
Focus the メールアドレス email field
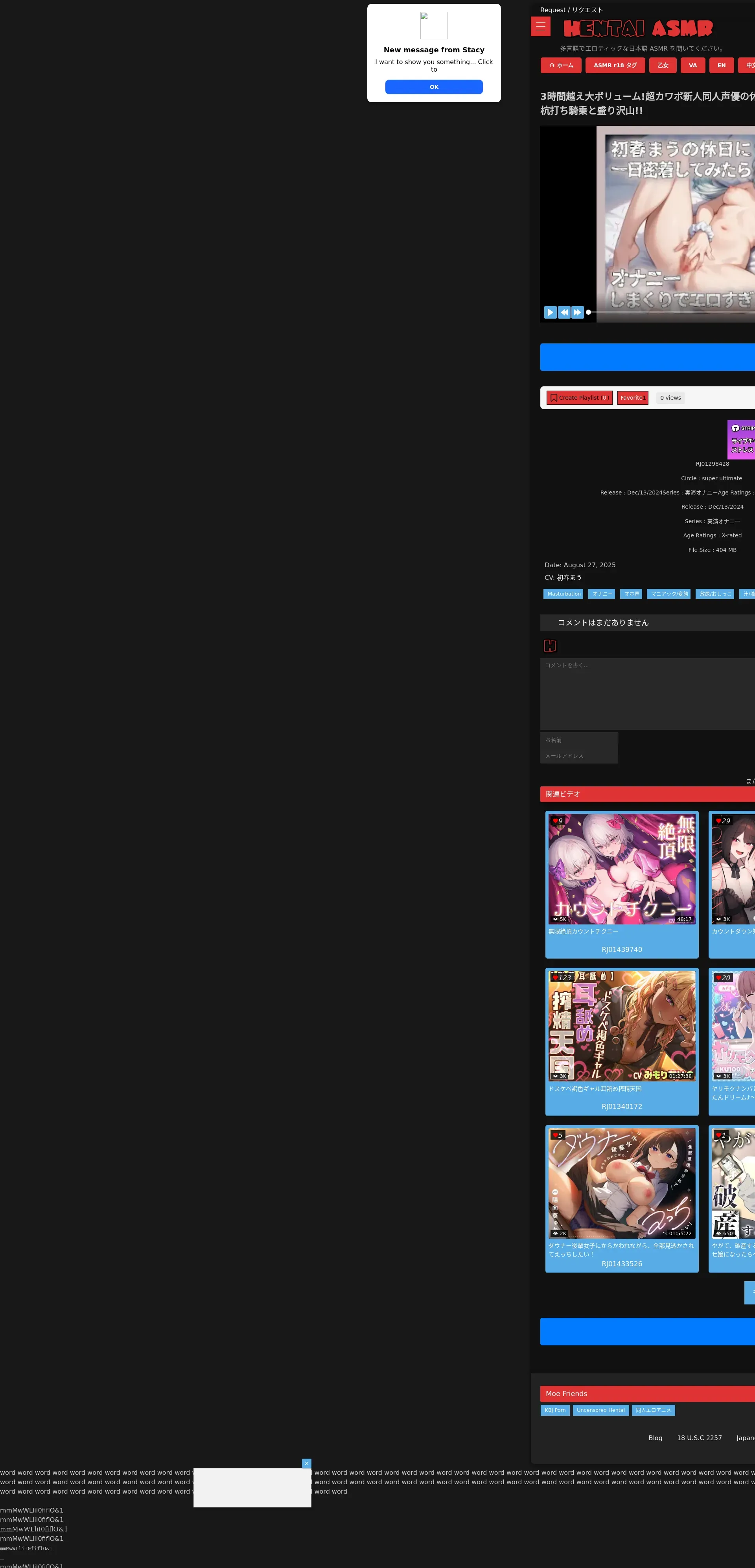click(578, 756)
